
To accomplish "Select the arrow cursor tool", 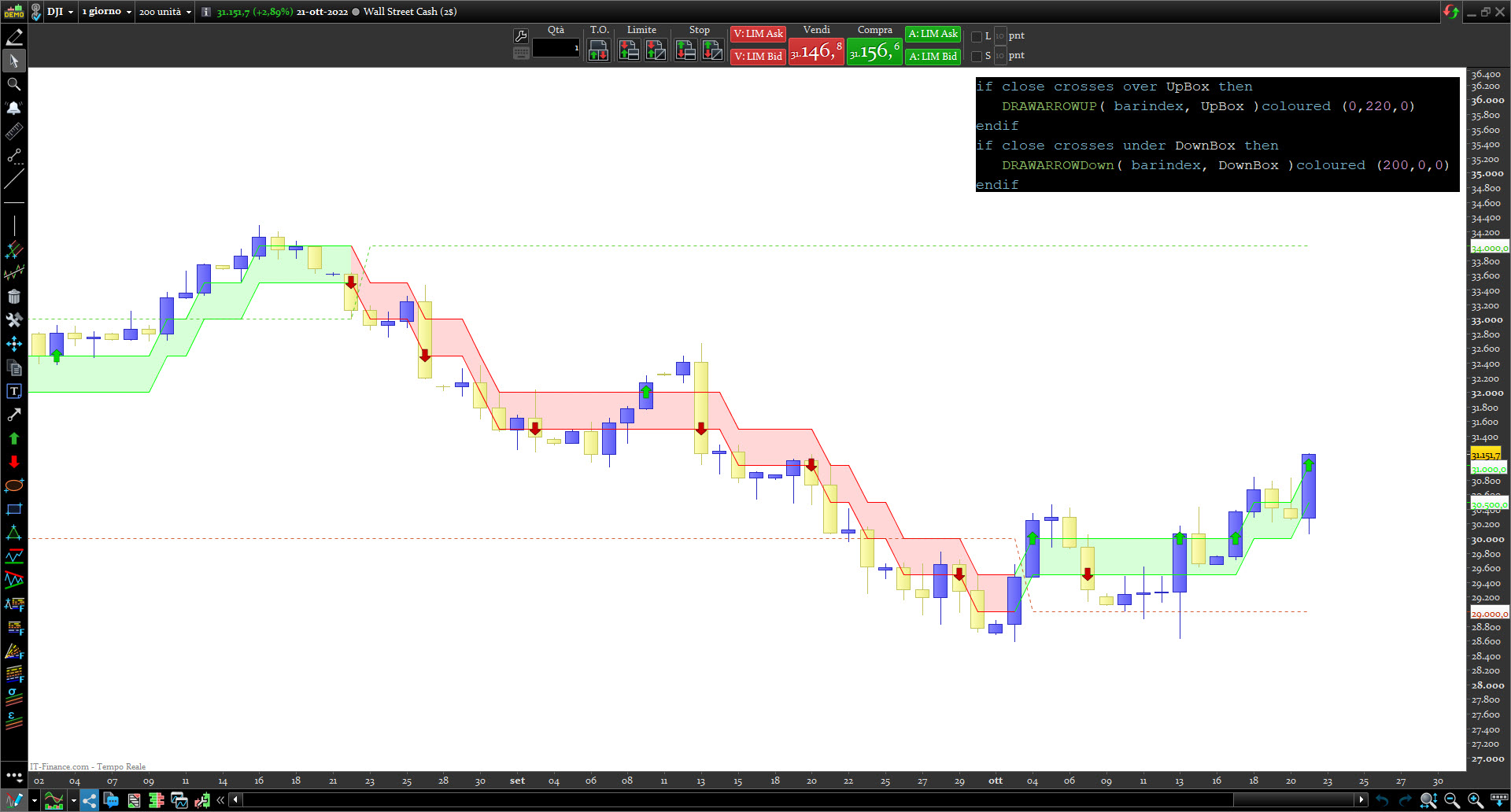I will tap(14, 61).
